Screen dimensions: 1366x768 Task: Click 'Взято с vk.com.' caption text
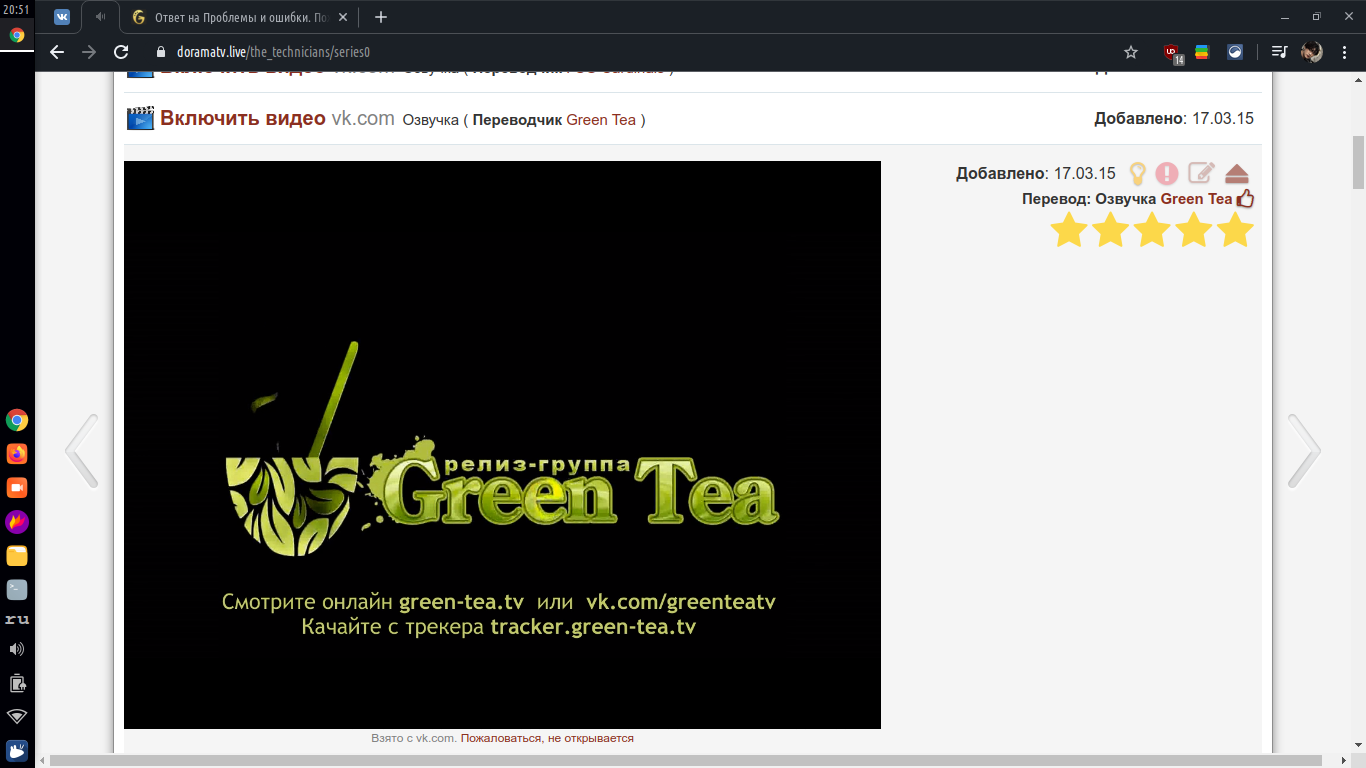coord(414,738)
